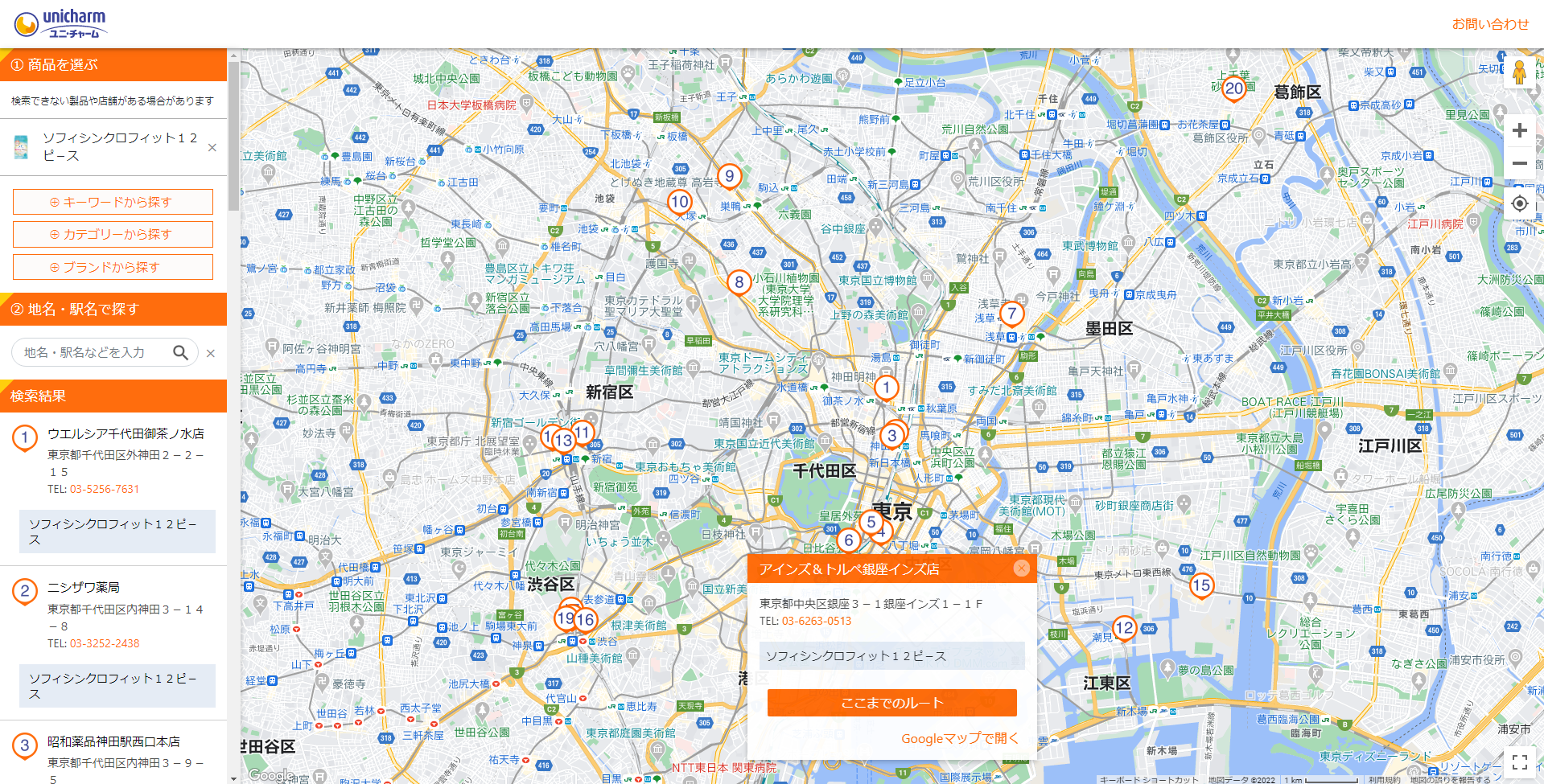1544x784 pixels.
Task: Close the アインズ&トルペ store popup
Action: tap(1021, 569)
